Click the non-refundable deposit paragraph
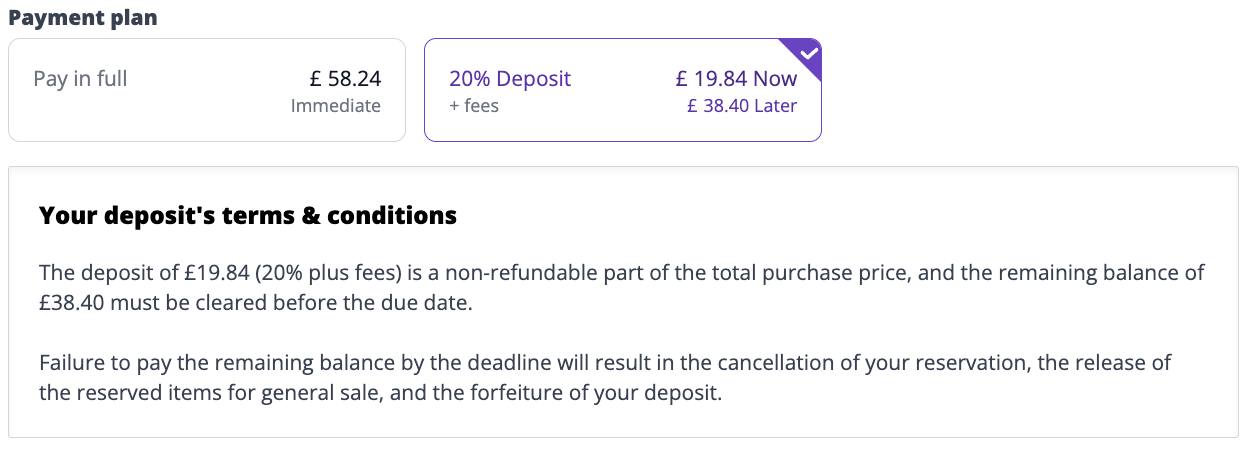 coord(621,287)
